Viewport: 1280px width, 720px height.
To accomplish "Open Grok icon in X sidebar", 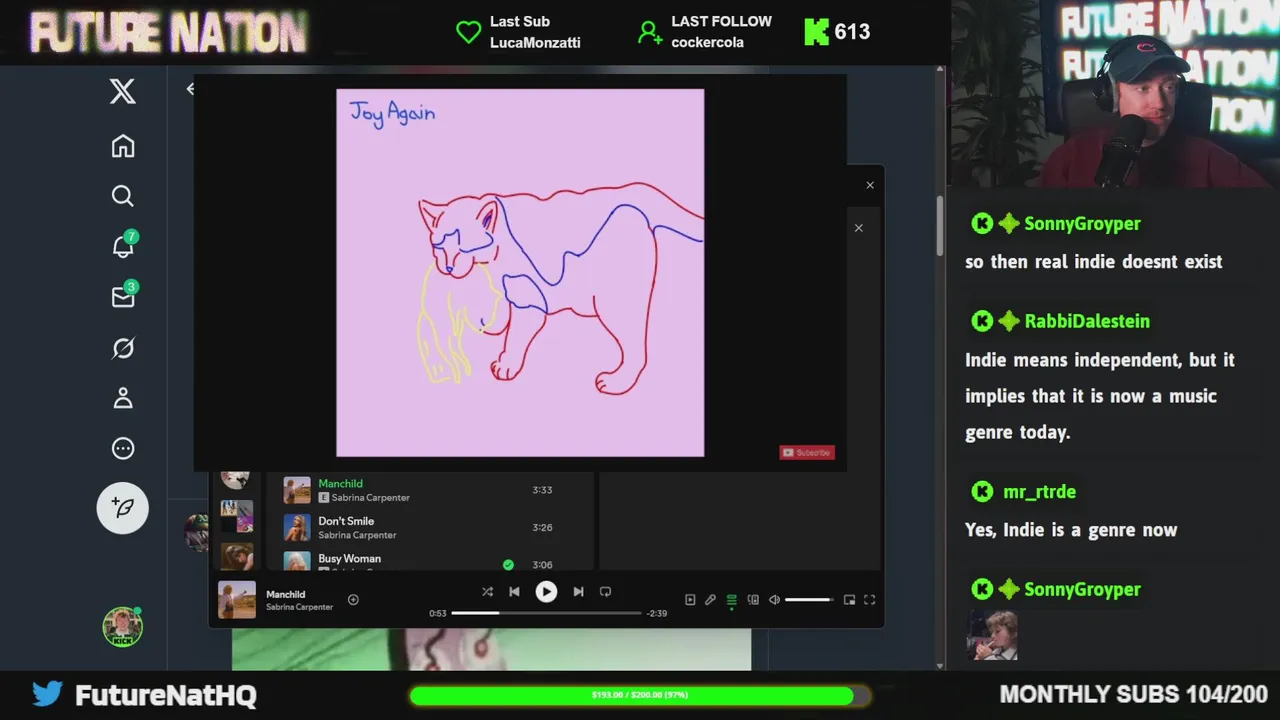I will 122,348.
